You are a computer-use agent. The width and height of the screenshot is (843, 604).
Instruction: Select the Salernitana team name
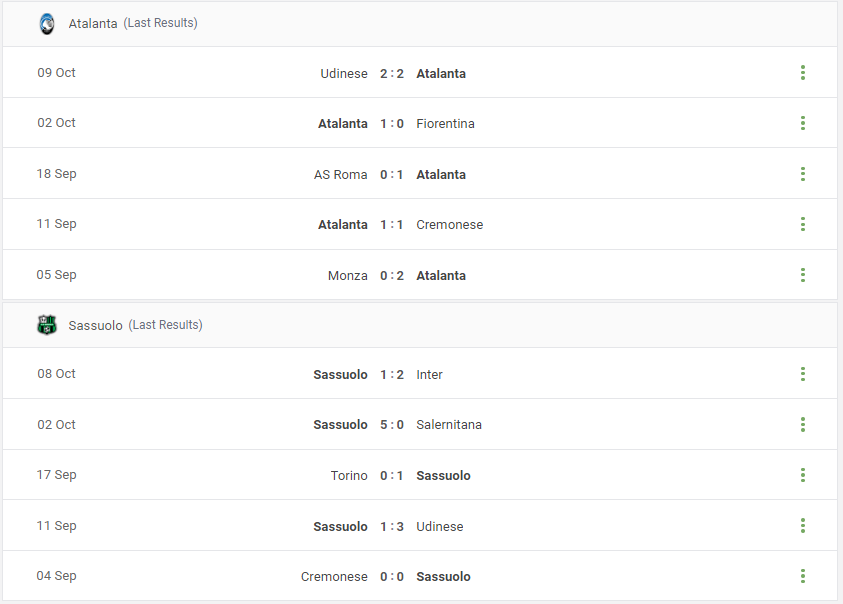[x=449, y=425]
